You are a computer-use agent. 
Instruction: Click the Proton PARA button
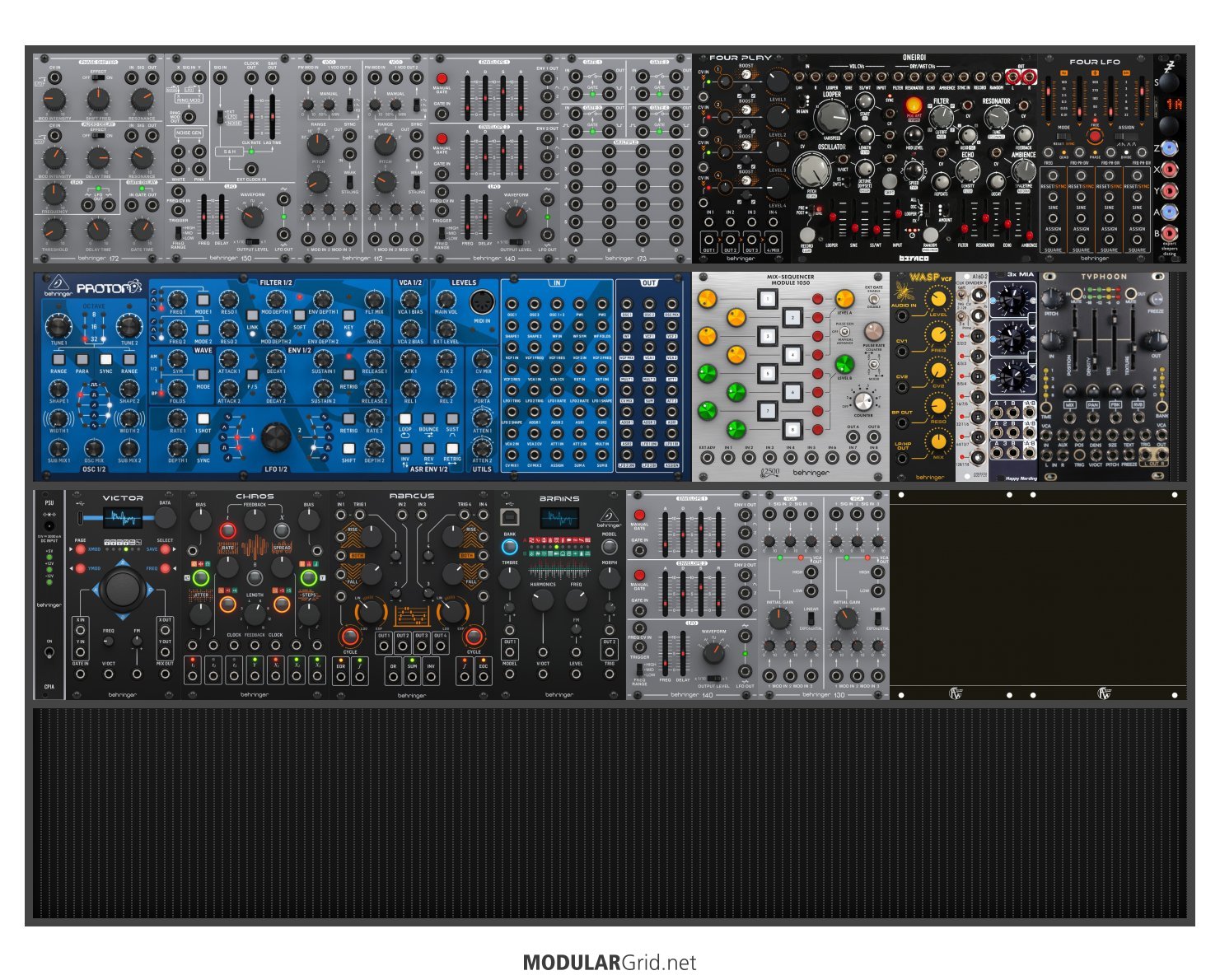(x=82, y=359)
